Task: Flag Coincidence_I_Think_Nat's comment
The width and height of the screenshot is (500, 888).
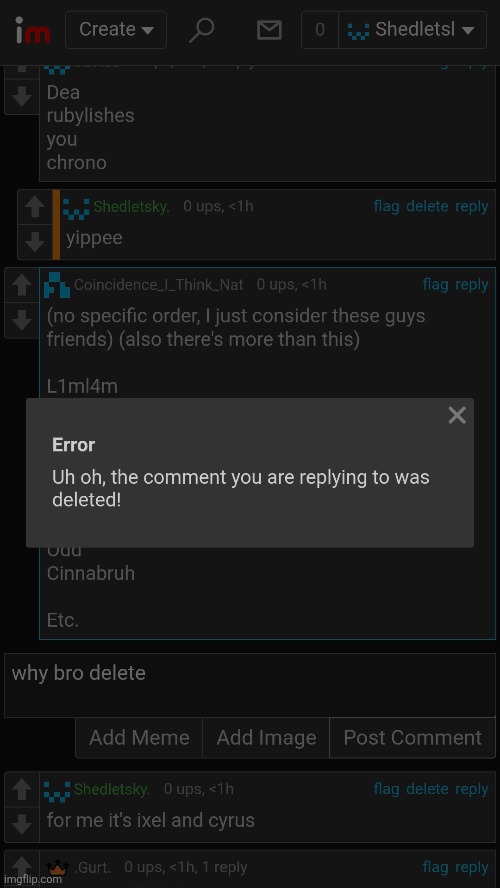Action: click(x=435, y=284)
